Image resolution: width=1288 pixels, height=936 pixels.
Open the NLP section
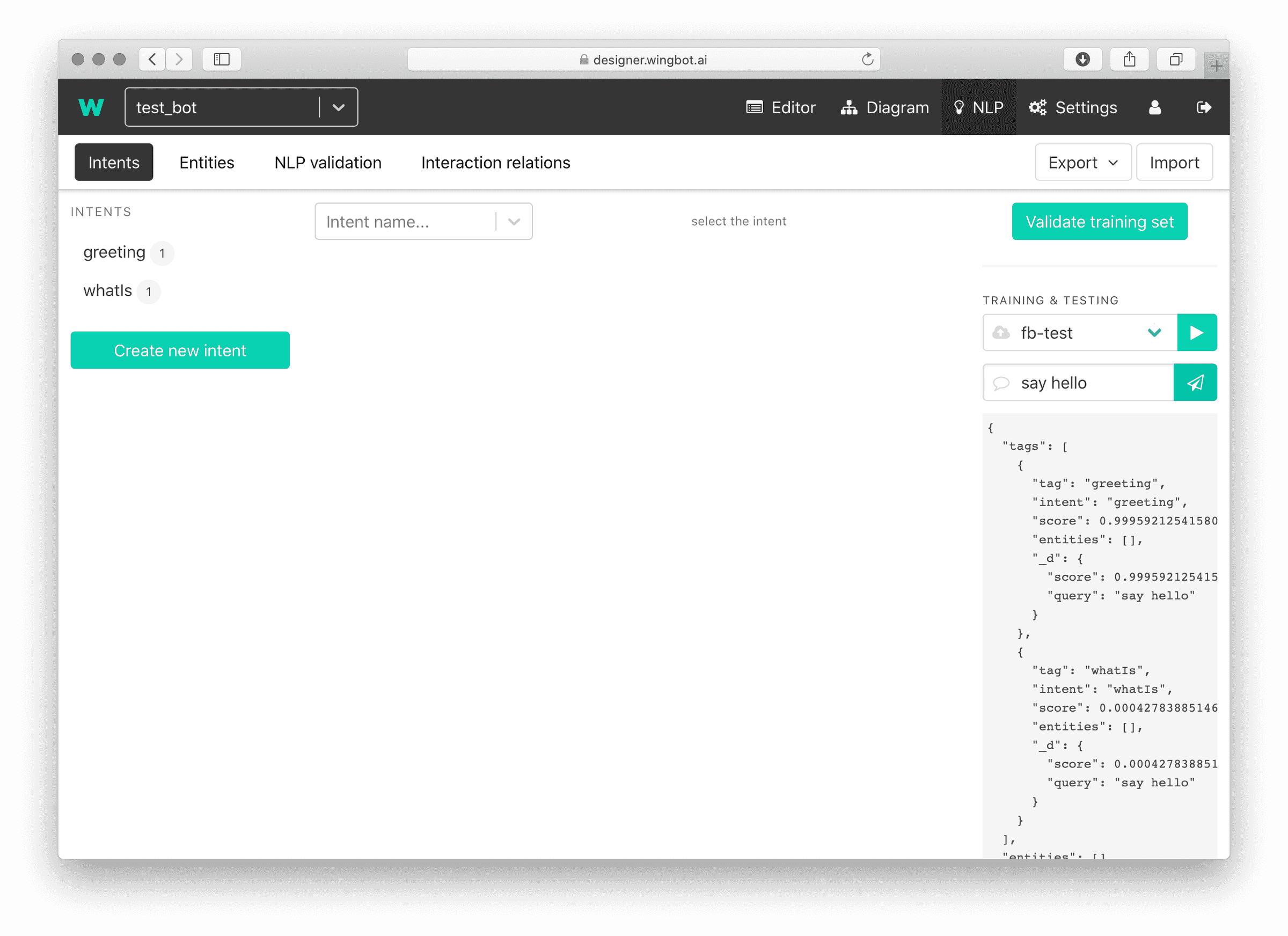coord(978,107)
